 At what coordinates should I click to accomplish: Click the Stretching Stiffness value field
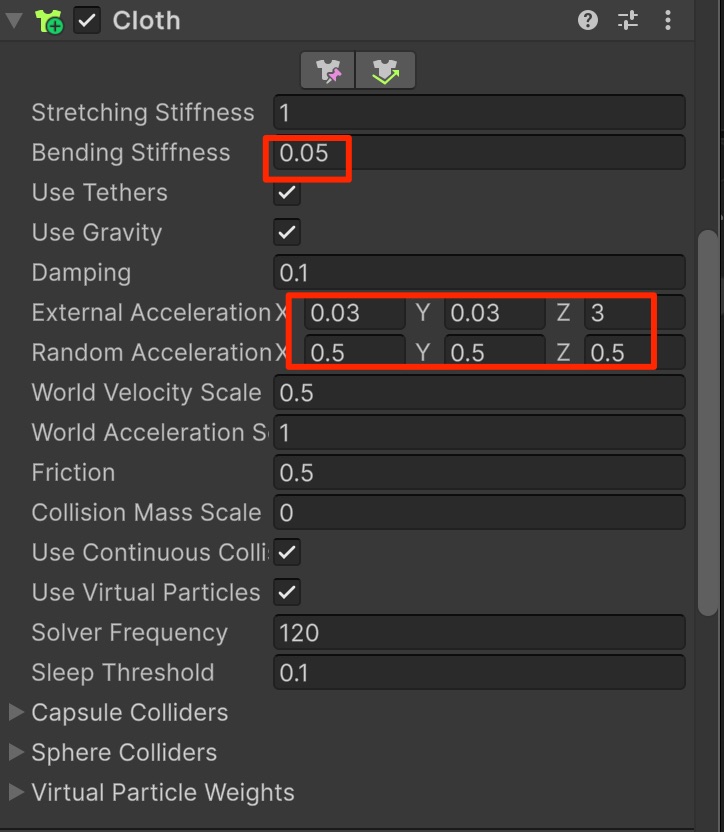coord(479,112)
